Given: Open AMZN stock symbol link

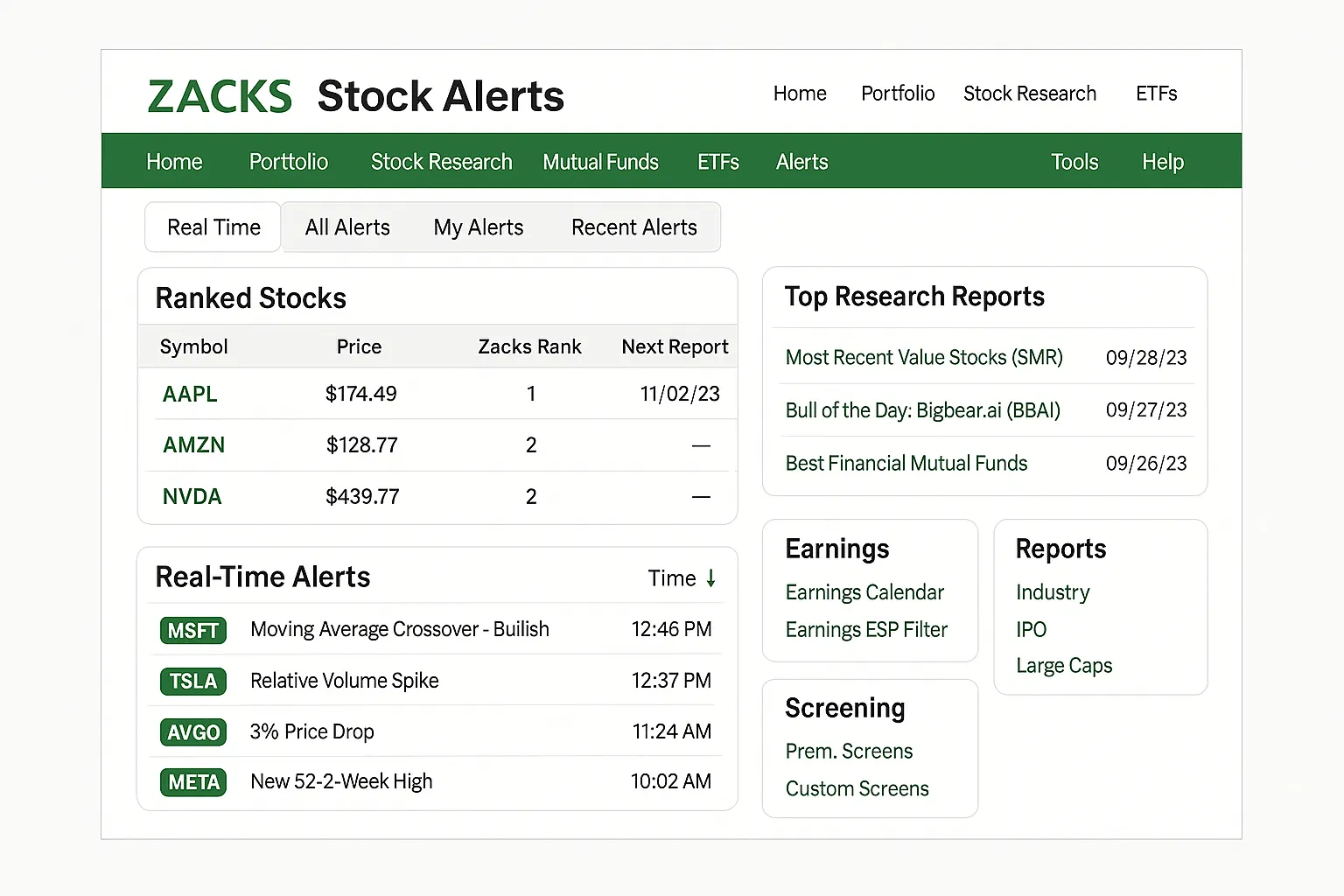Looking at the screenshot, I should (194, 445).
